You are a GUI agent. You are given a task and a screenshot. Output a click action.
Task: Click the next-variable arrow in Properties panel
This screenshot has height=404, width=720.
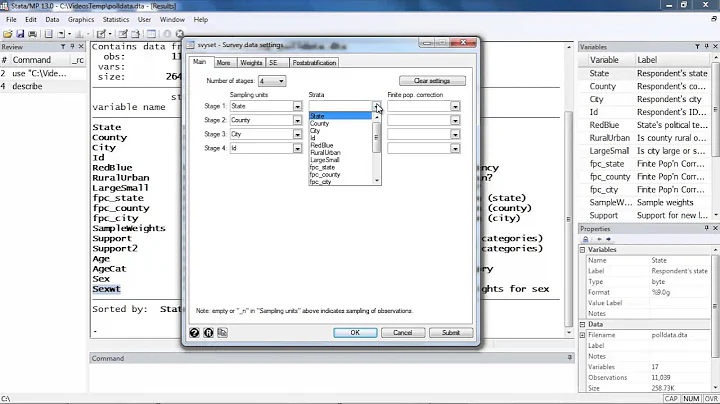[x=608, y=239]
